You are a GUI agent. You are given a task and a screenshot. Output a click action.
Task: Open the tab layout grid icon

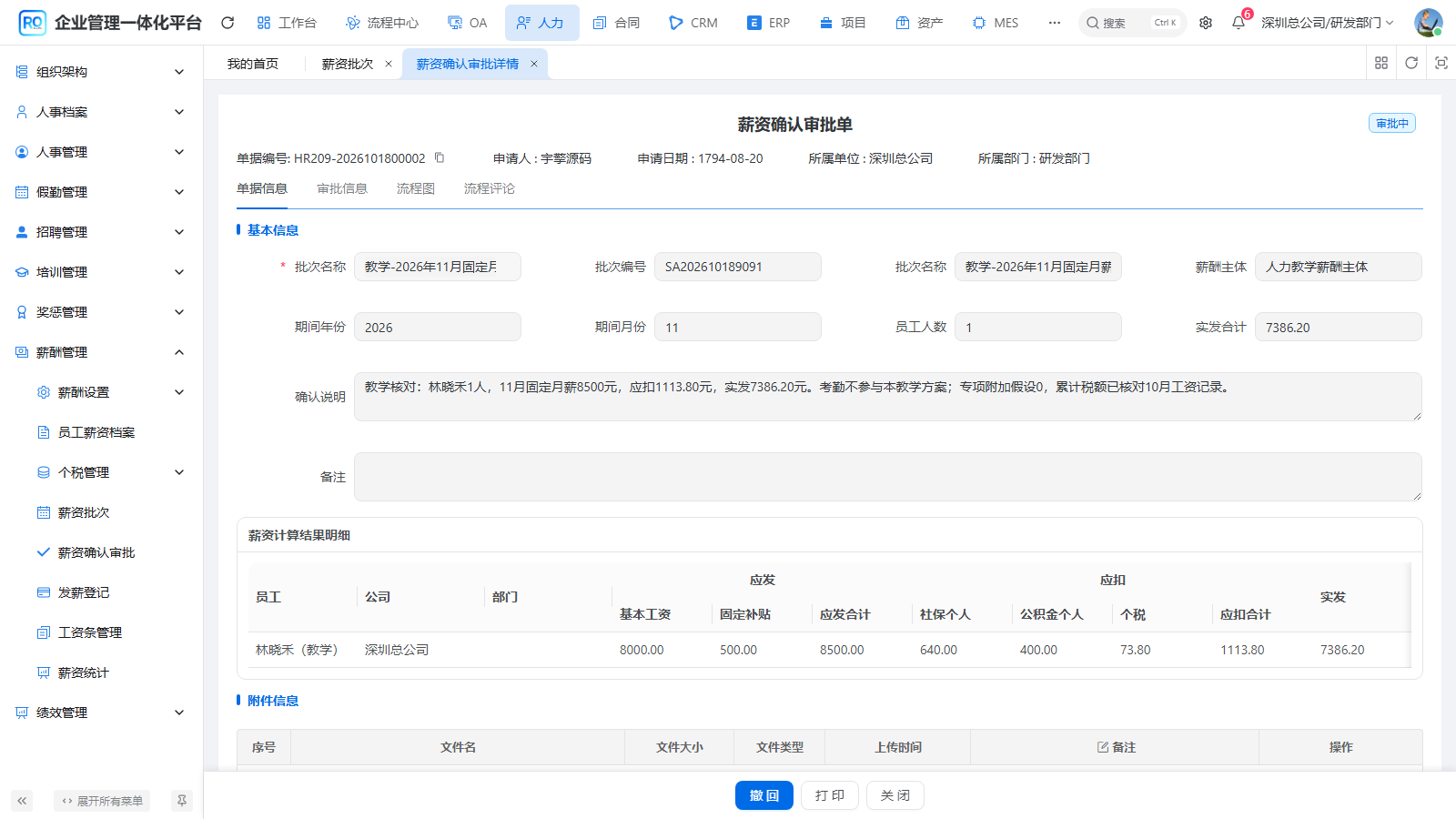[x=1381, y=63]
